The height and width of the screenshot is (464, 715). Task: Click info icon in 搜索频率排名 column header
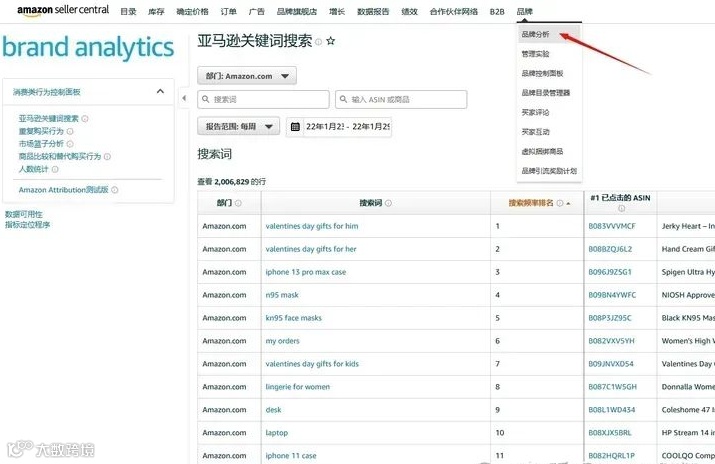[560, 203]
